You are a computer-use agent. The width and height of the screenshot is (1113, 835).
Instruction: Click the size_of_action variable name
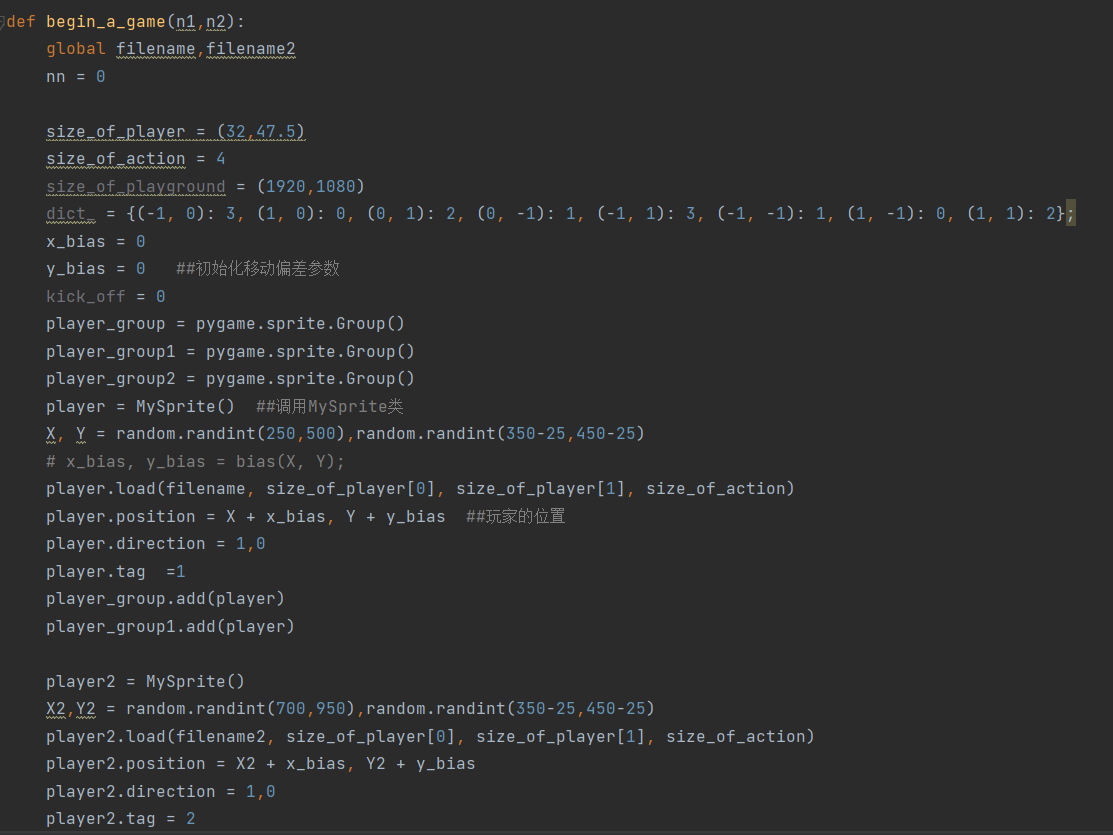[x=115, y=158]
